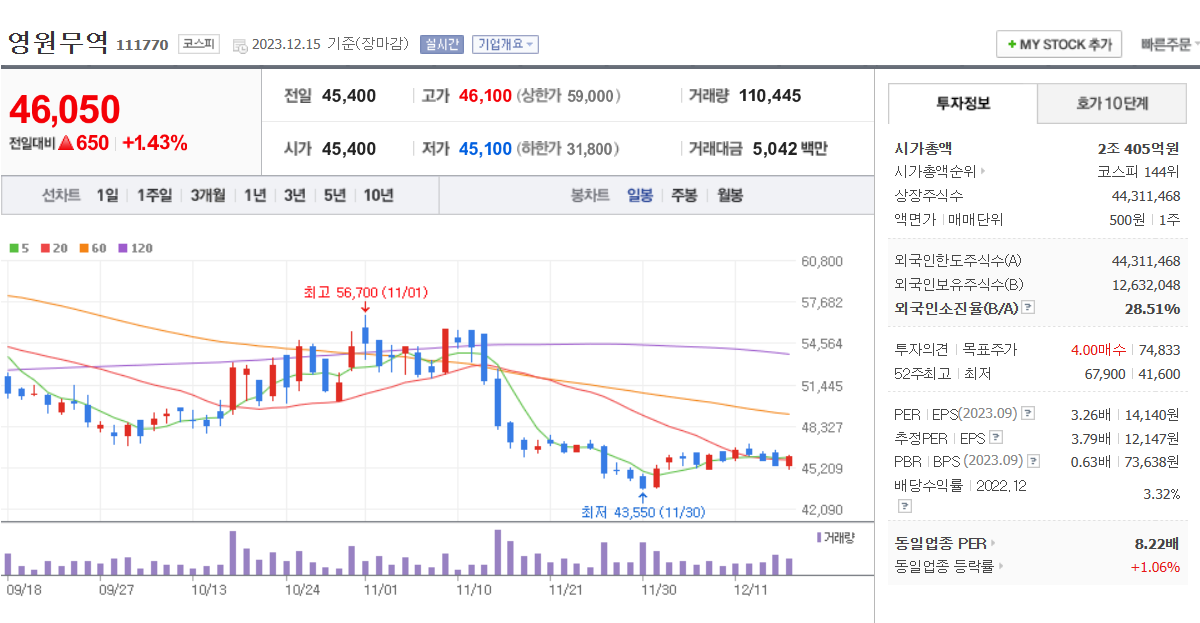Click the 동일업종 PER value 8.22배
1200x623 pixels.
point(1157,543)
